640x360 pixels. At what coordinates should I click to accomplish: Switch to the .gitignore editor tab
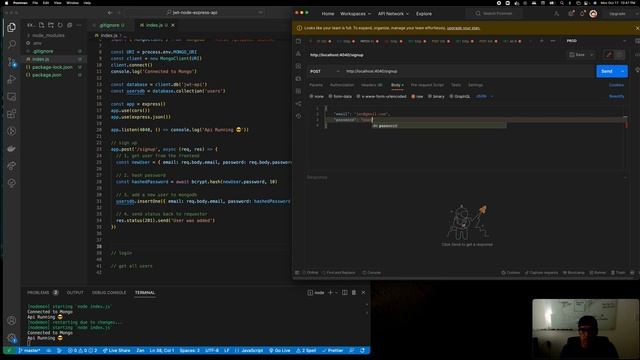point(110,25)
